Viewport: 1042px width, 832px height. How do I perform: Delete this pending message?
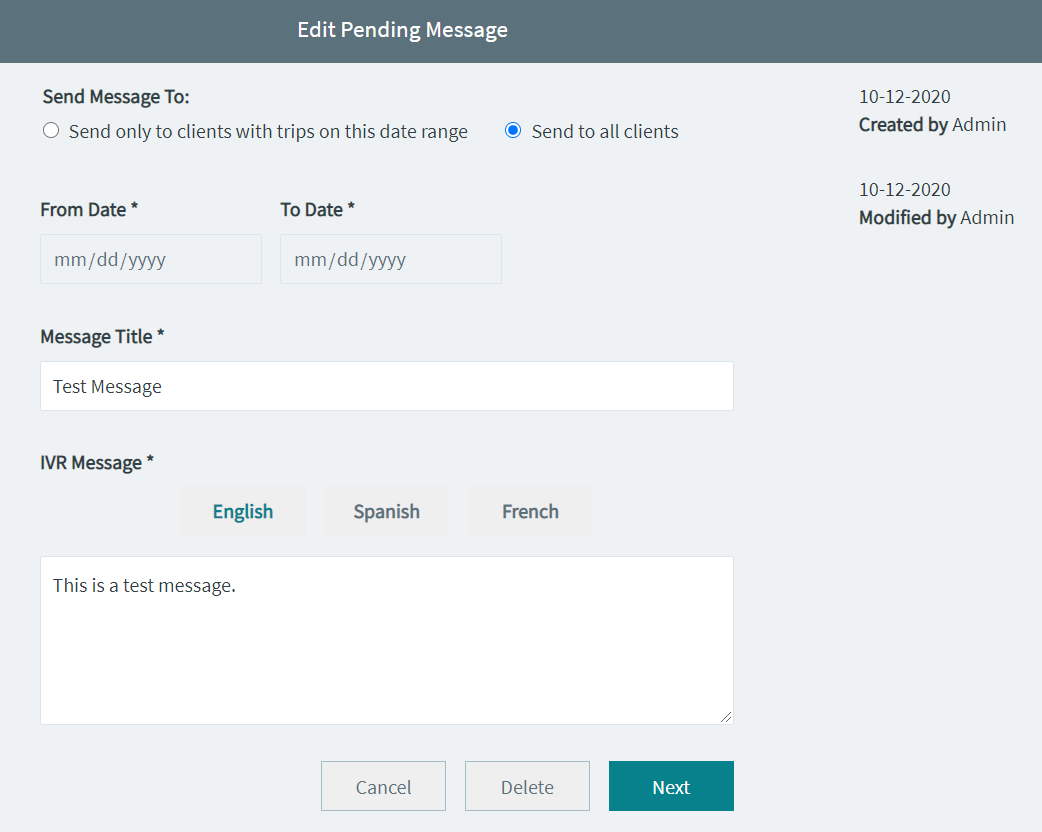coord(527,786)
